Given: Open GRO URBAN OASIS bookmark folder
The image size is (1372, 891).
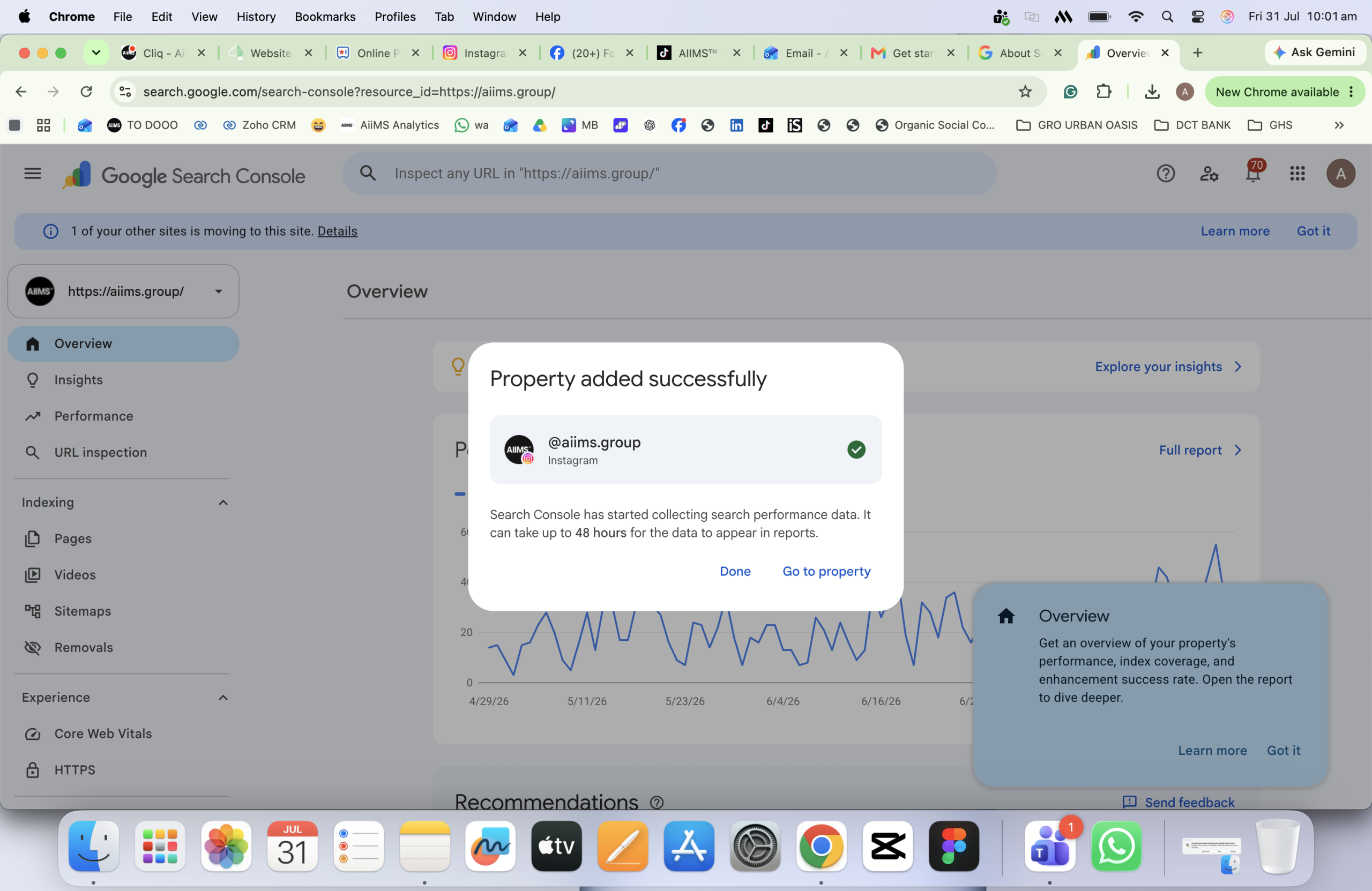Looking at the screenshot, I should [1077, 125].
